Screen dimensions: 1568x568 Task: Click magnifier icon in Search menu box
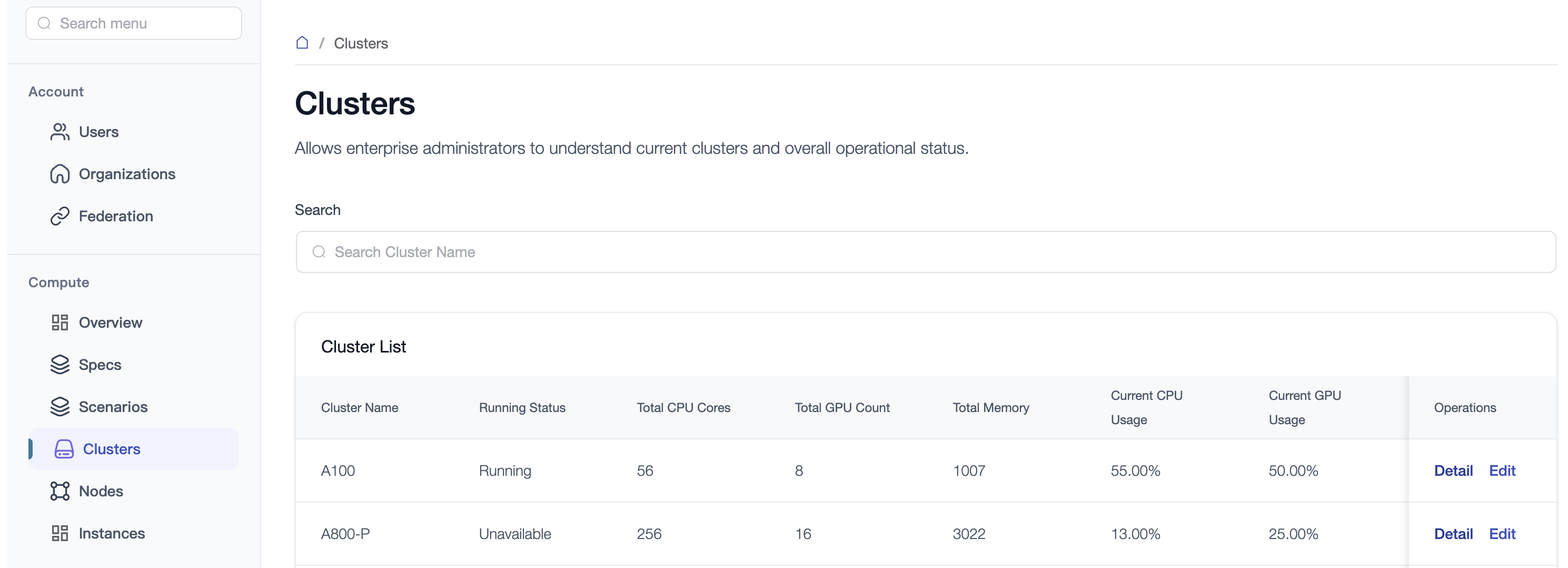coord(44,23)
